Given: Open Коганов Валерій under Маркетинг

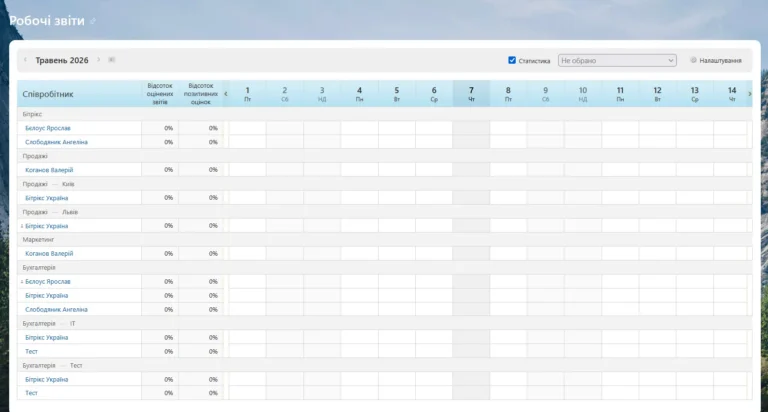Looking at the screenshot, I should (49, 254).
